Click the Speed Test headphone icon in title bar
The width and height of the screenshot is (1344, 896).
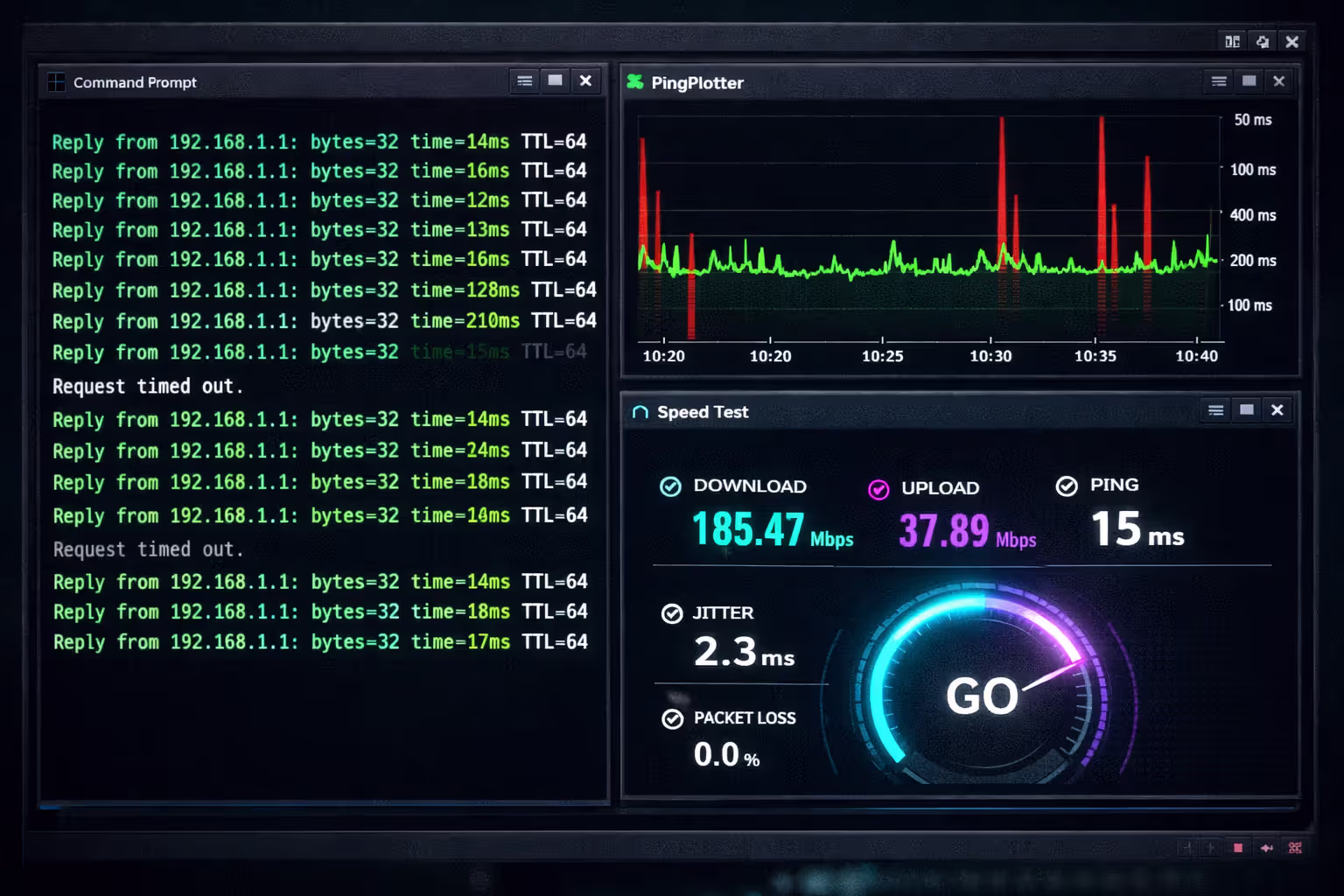tap(640, 411)
